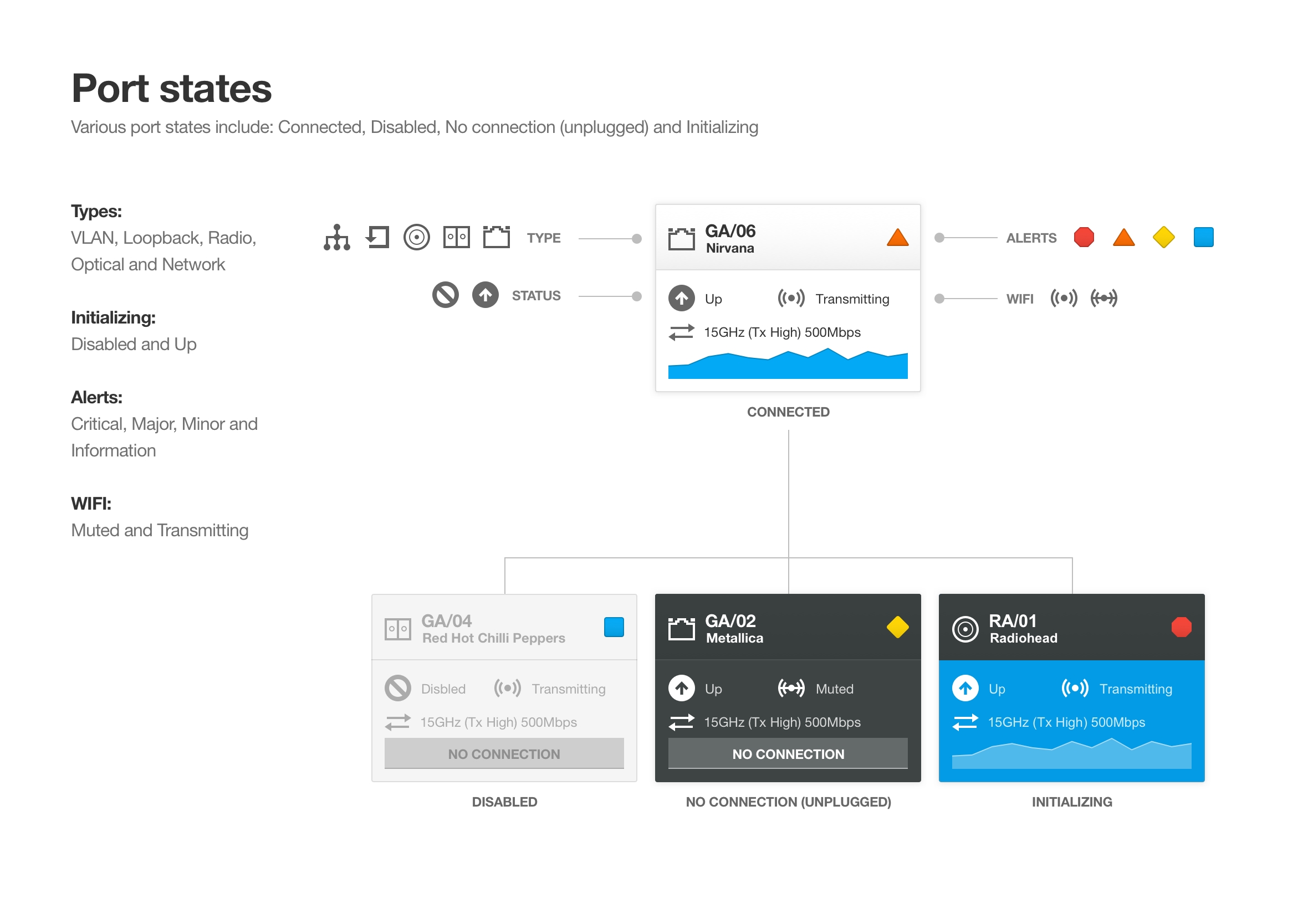The height and width of the screenshot is (924, 1308).
Task: Select the Up status icon in legend
Action: pyautogui.click(x=486, y=295)
